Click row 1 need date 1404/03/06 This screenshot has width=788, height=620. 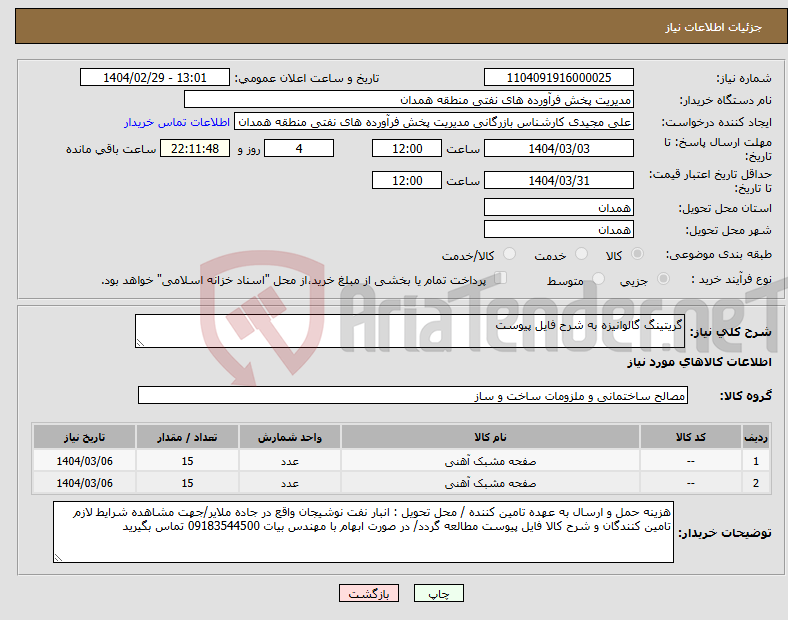[84, 461]
